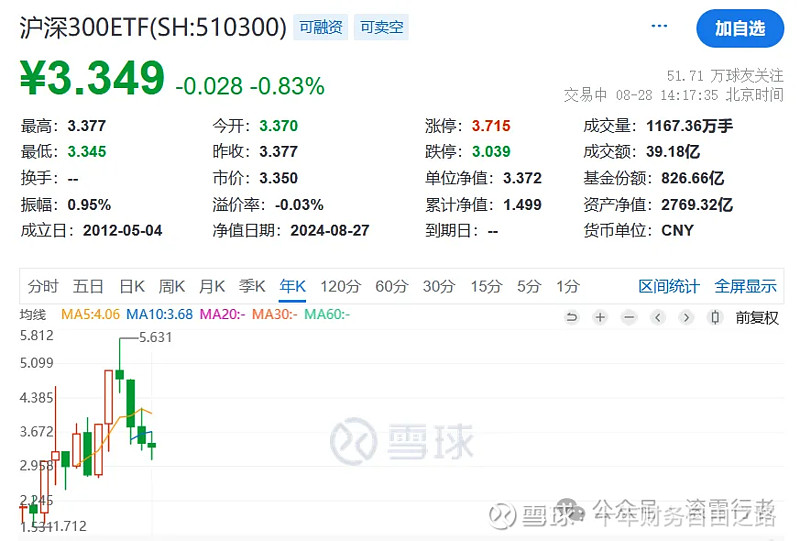Open 区间统计 range statistics

click(x=669, y=286)
